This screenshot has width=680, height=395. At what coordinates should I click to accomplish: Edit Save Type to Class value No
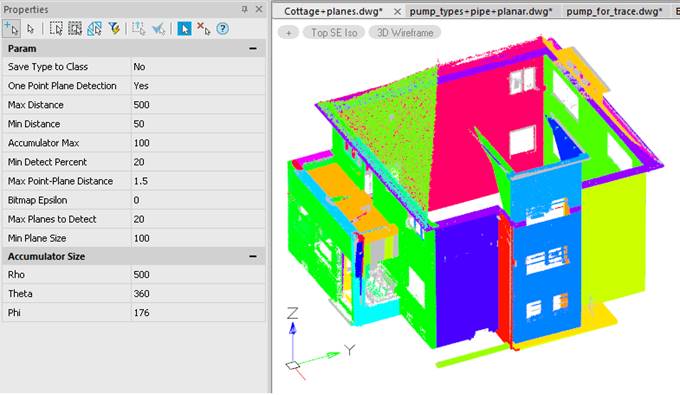198,67
